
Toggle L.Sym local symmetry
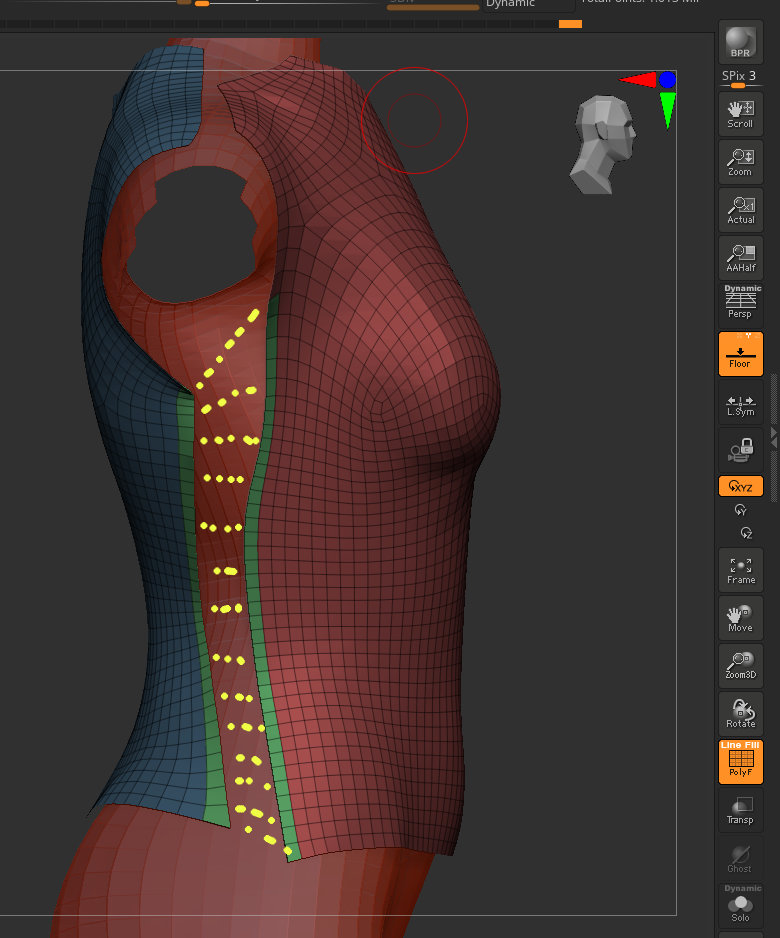740,402
